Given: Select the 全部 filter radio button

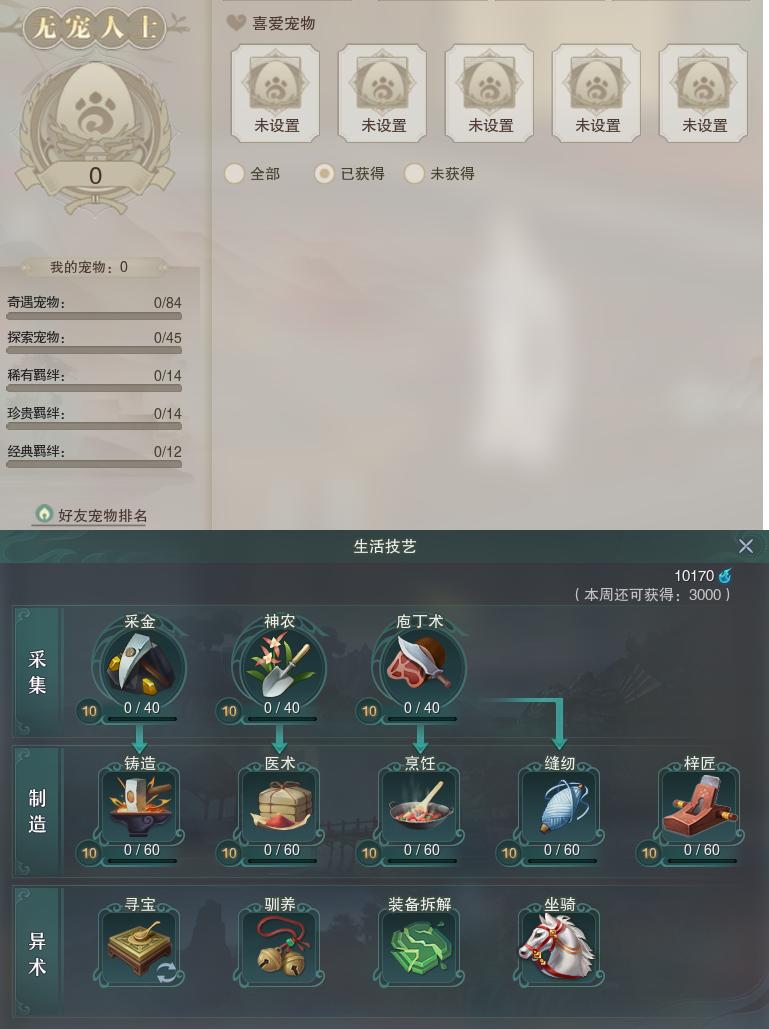Looking at the screenshot, I should [234, 174].
